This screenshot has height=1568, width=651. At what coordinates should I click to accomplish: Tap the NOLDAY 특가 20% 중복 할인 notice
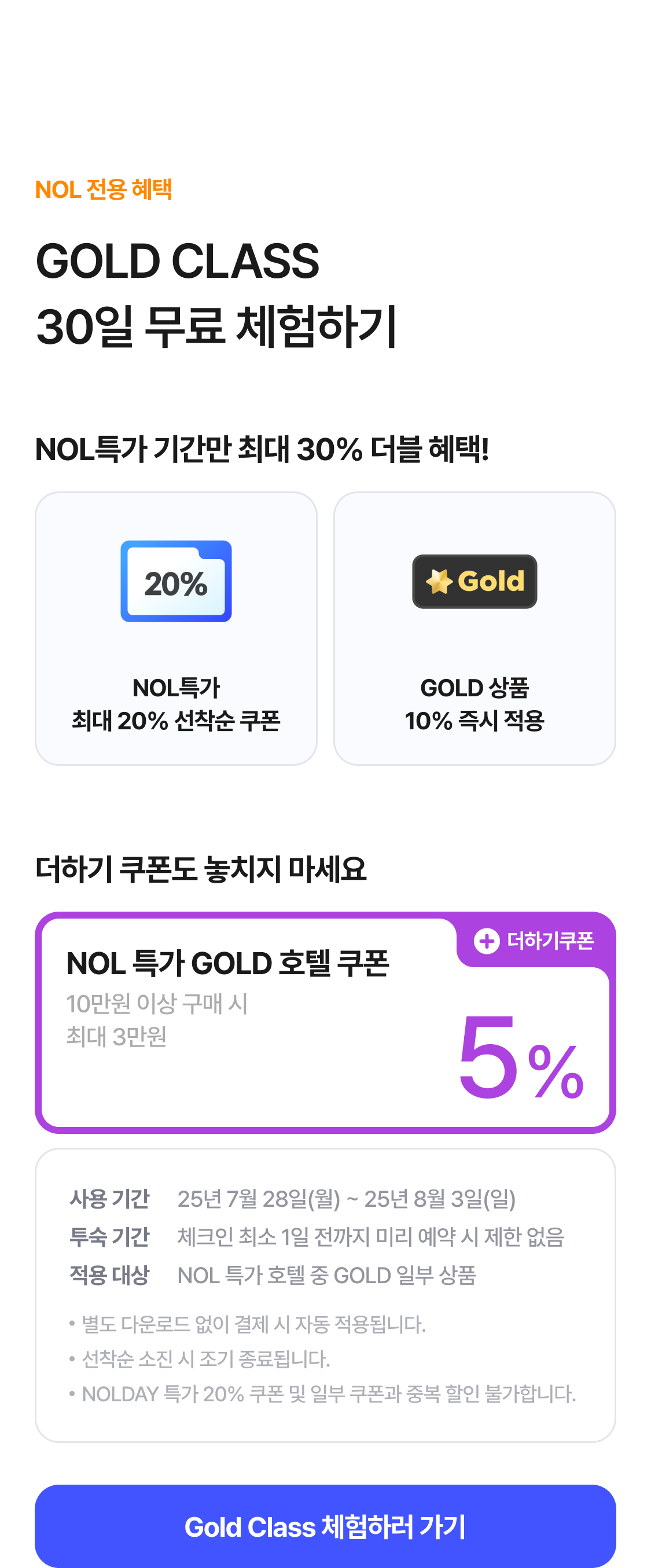pos(322,1393)
